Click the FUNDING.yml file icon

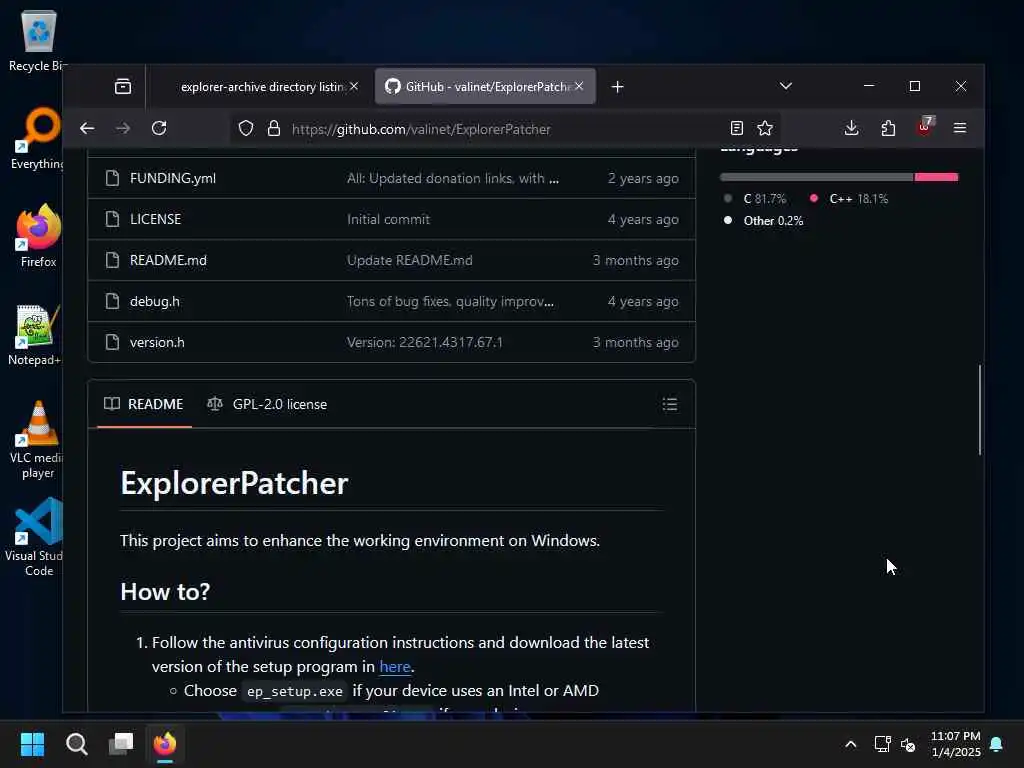click(x=112, y=178)
